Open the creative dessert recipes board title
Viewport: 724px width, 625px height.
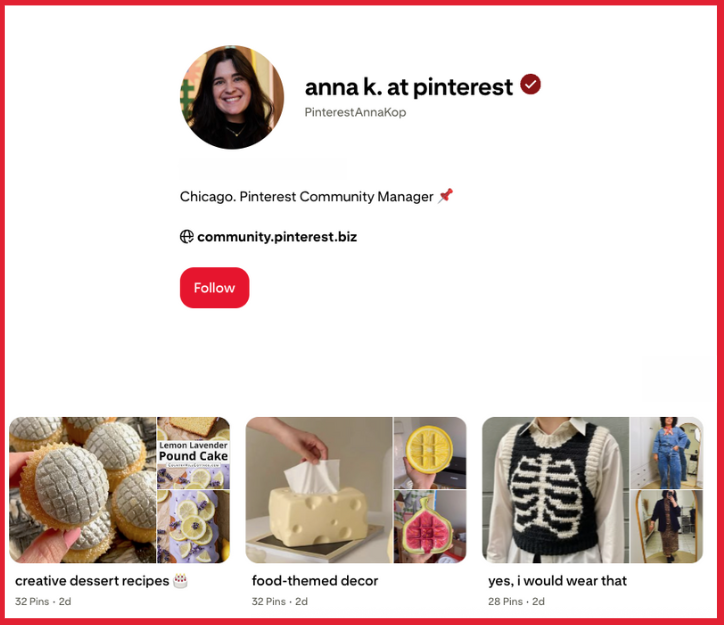point(92,581)
